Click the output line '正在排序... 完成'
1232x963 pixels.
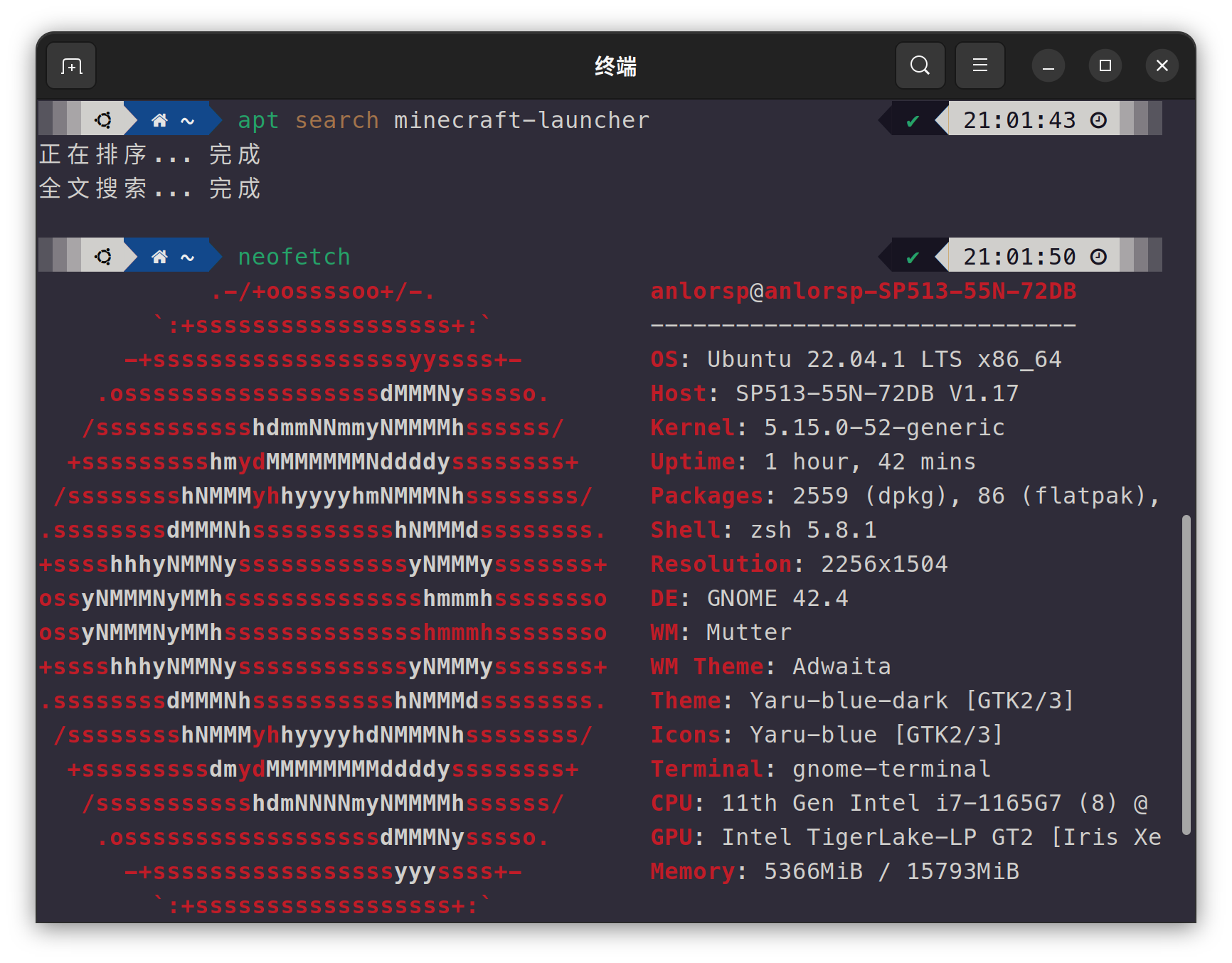pyautogui.click(x=150, y=154)
